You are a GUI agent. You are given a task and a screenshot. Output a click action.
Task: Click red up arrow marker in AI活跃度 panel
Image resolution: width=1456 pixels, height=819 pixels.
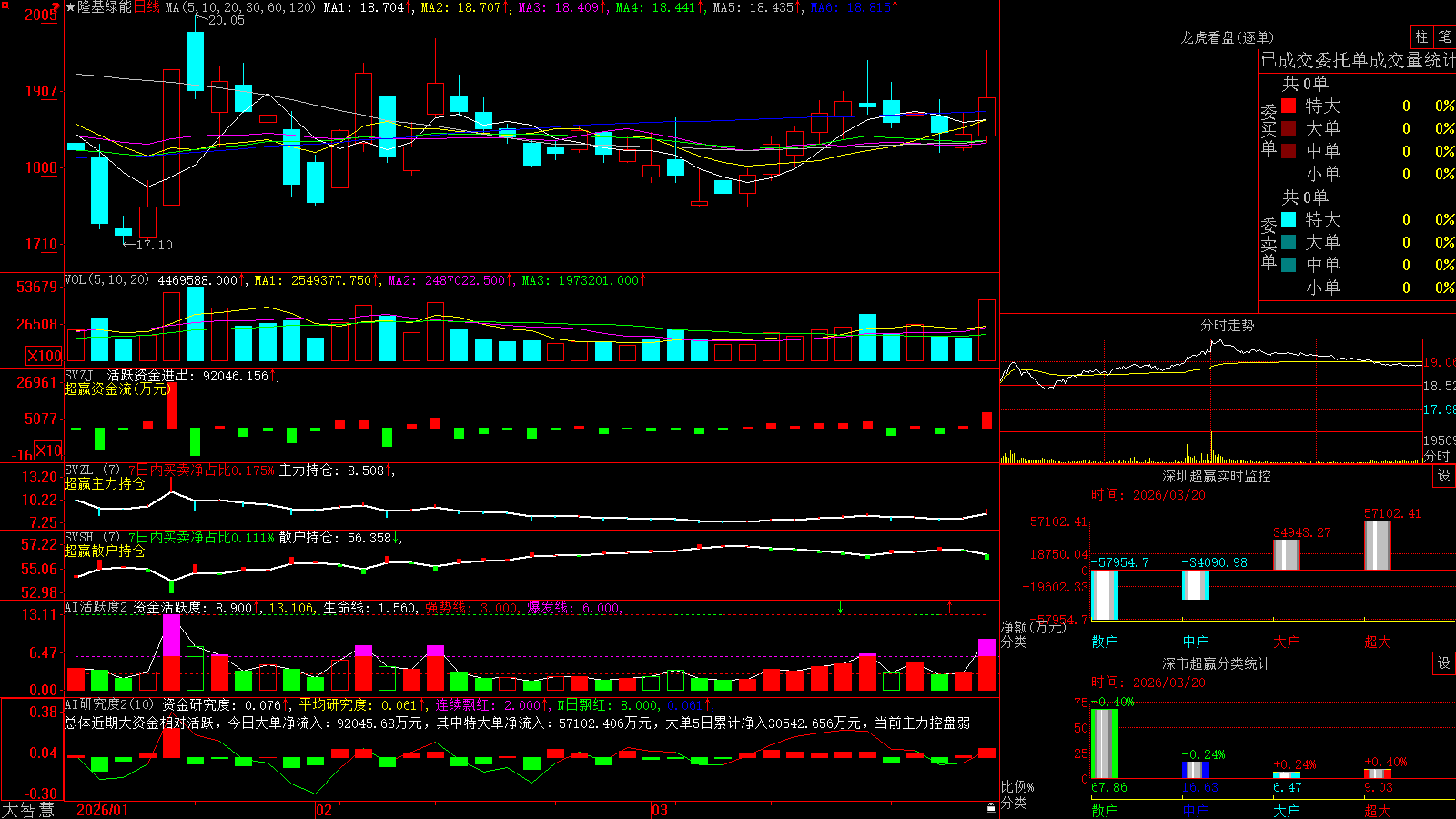click(949, 606)
